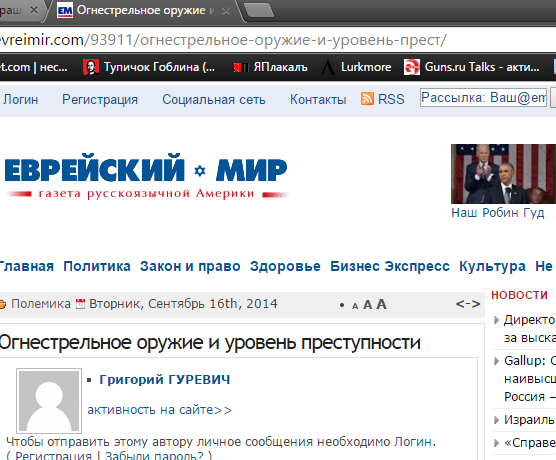Open the Наш Робин Гуд article
This screenshot has height=460, width=556.
tap(497, 213)
